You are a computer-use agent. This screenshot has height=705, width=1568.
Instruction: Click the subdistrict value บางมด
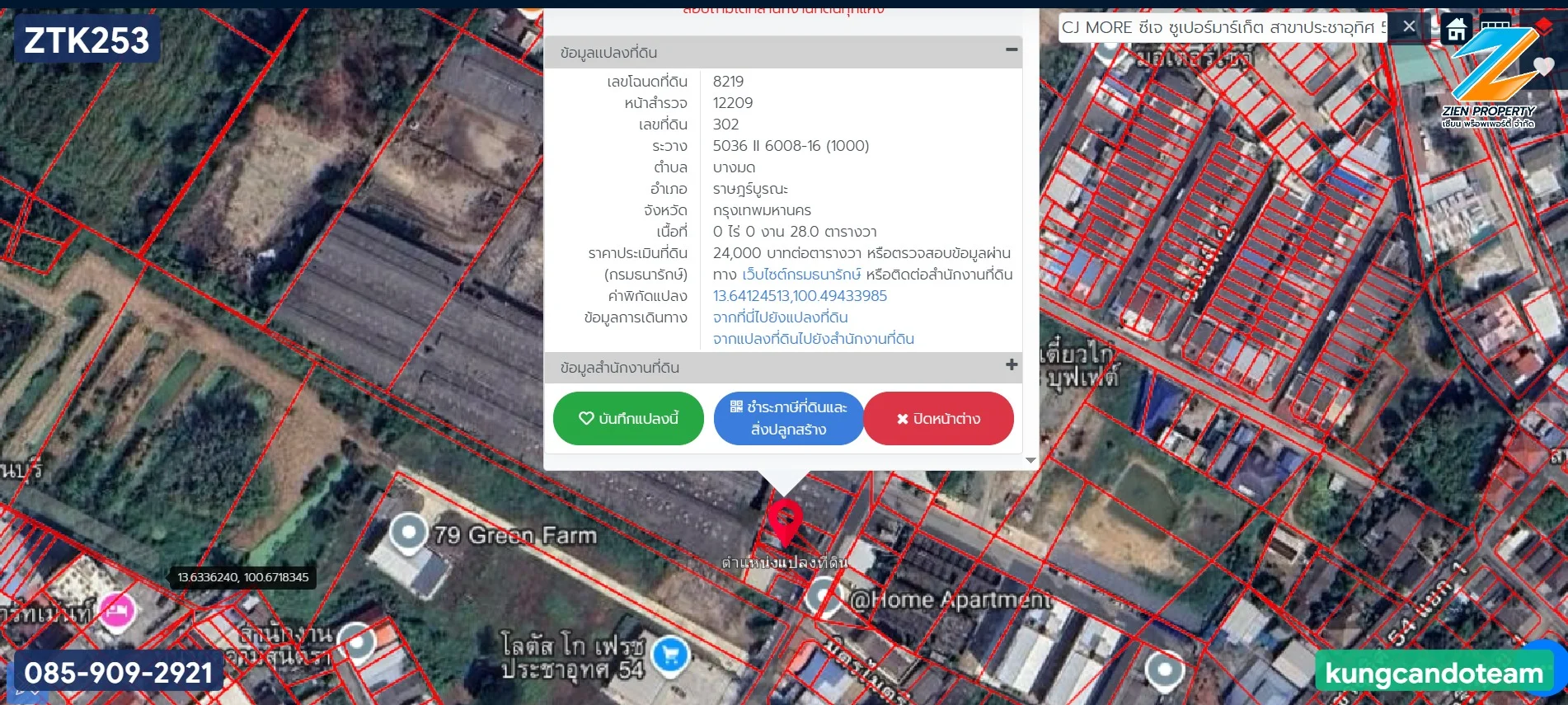[x=734, y=167]
